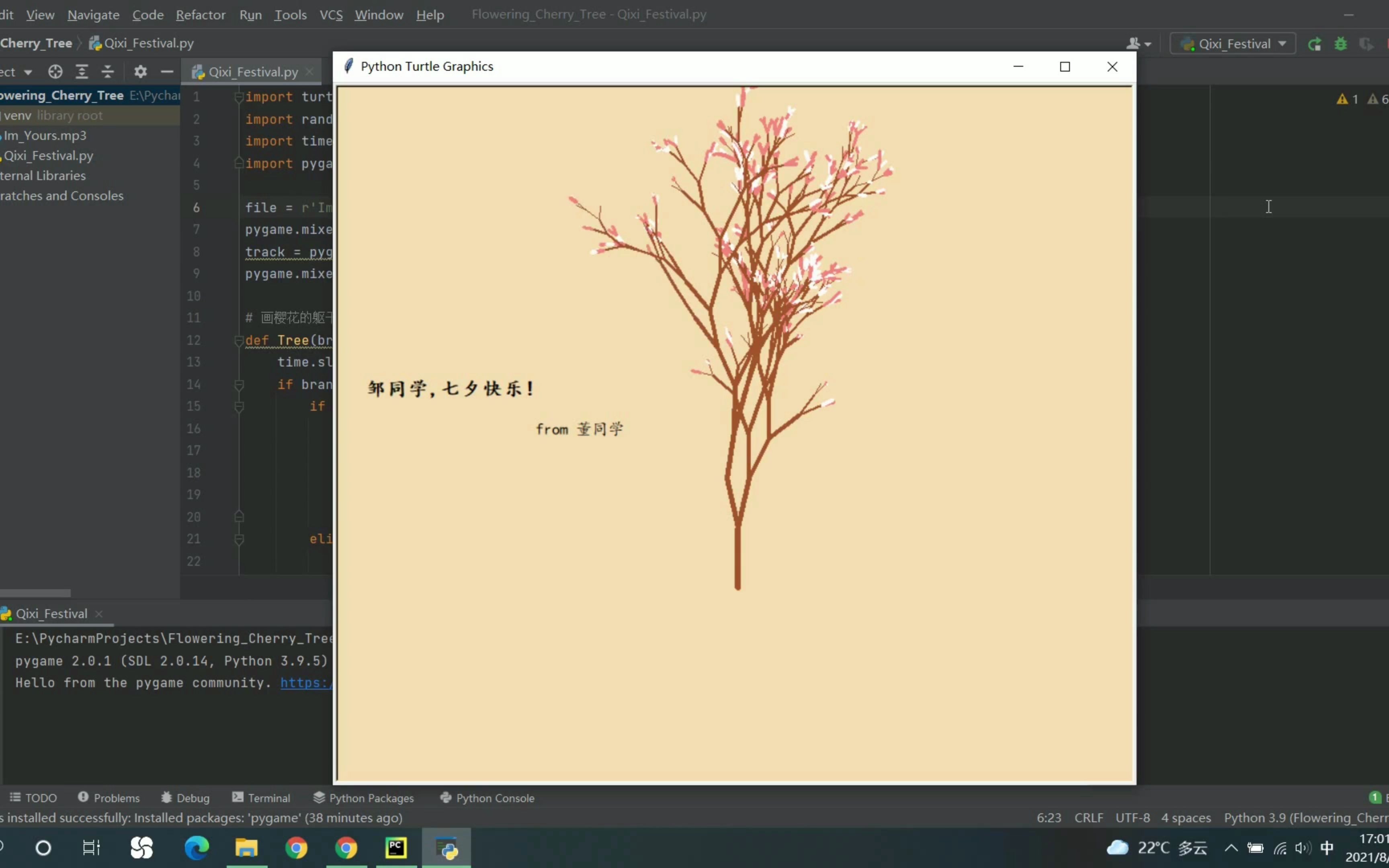Open the Refactor menu
This screenshot has width=1389, height=868.
point(200,15)
